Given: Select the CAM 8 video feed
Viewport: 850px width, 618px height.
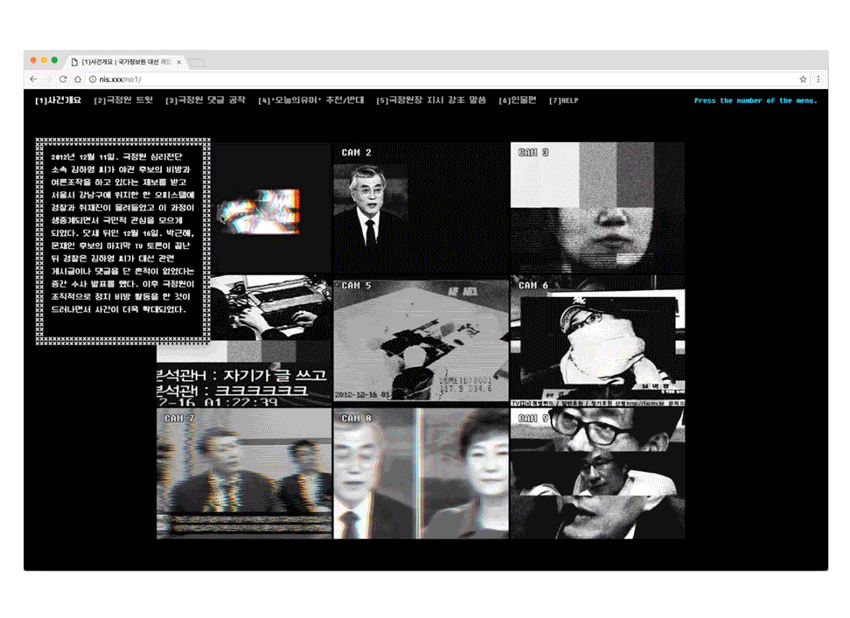Looking at the screenshot, I should click(421, 473).
